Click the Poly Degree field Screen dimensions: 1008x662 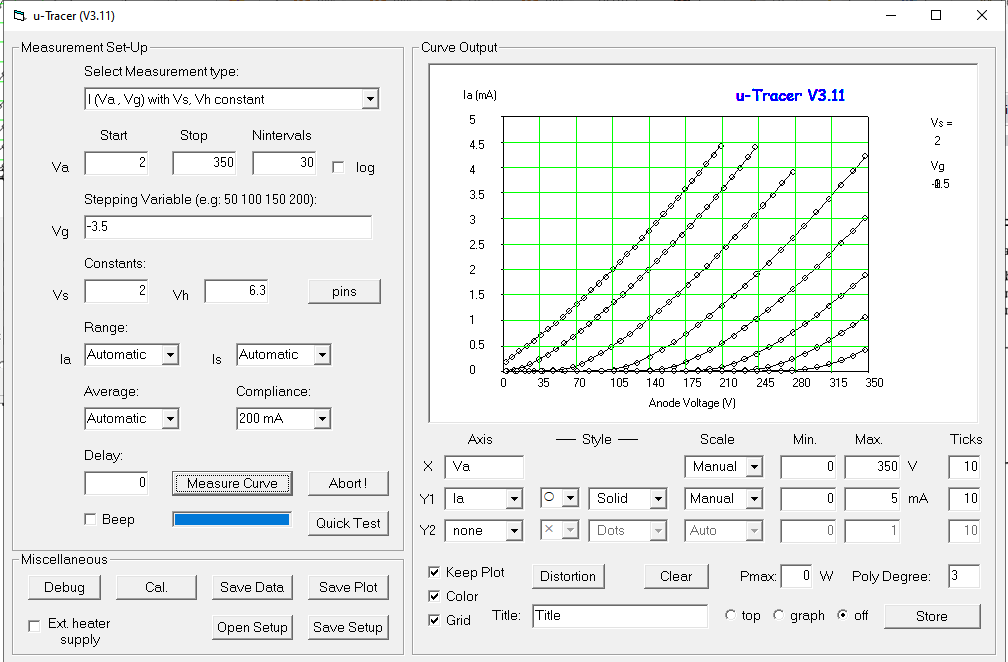click(x=964, y=576)
